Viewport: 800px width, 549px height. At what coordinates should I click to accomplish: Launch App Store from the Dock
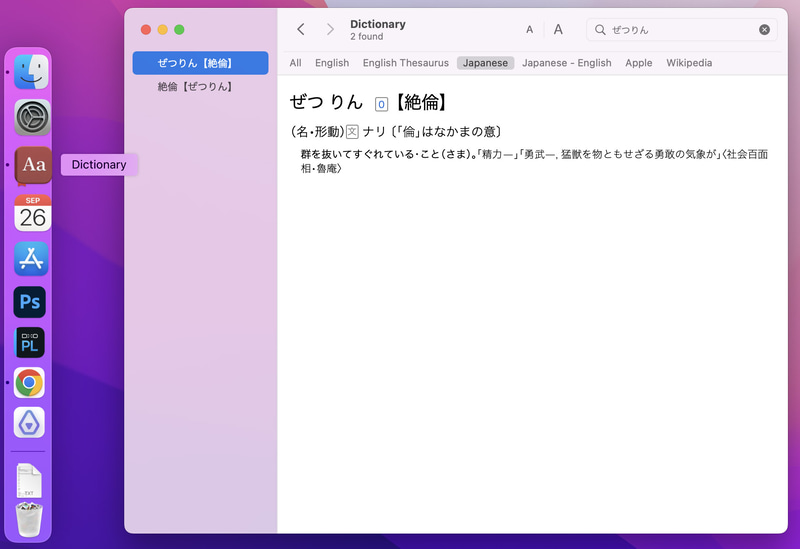[x=31, y=259]
